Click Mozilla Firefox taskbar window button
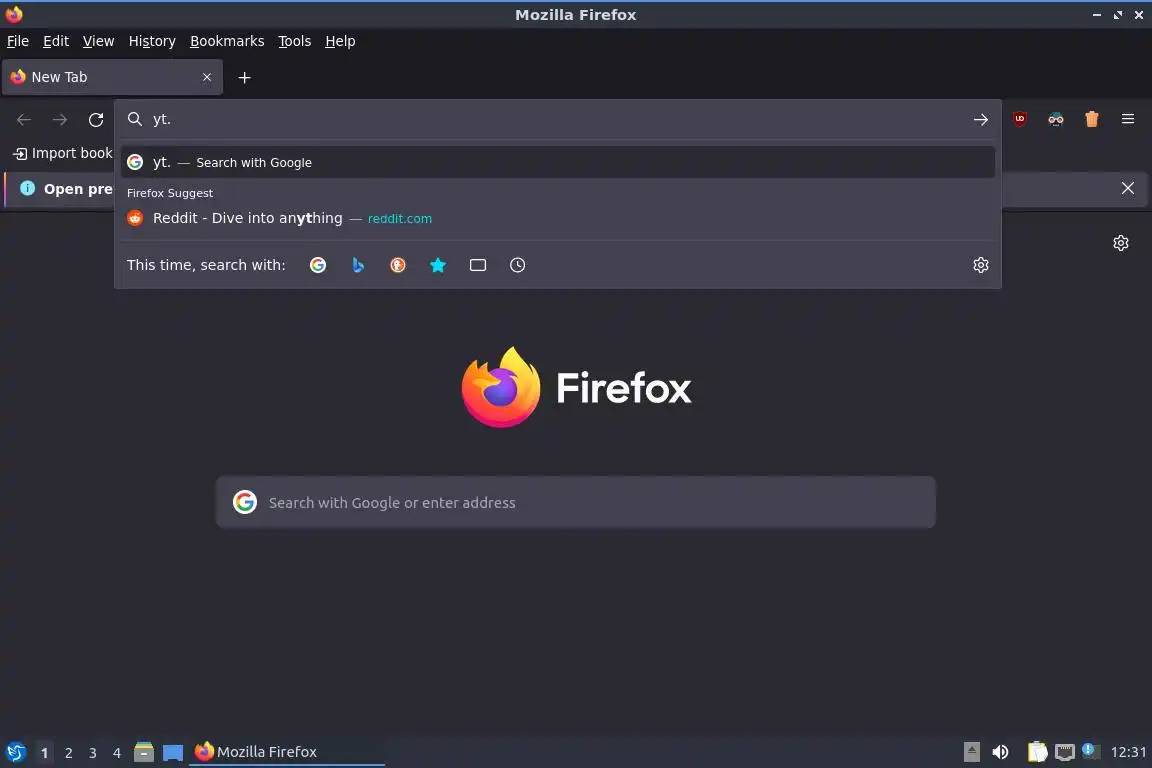The height and width of the screenshot is (768, 1152). (x=287, y=752)
